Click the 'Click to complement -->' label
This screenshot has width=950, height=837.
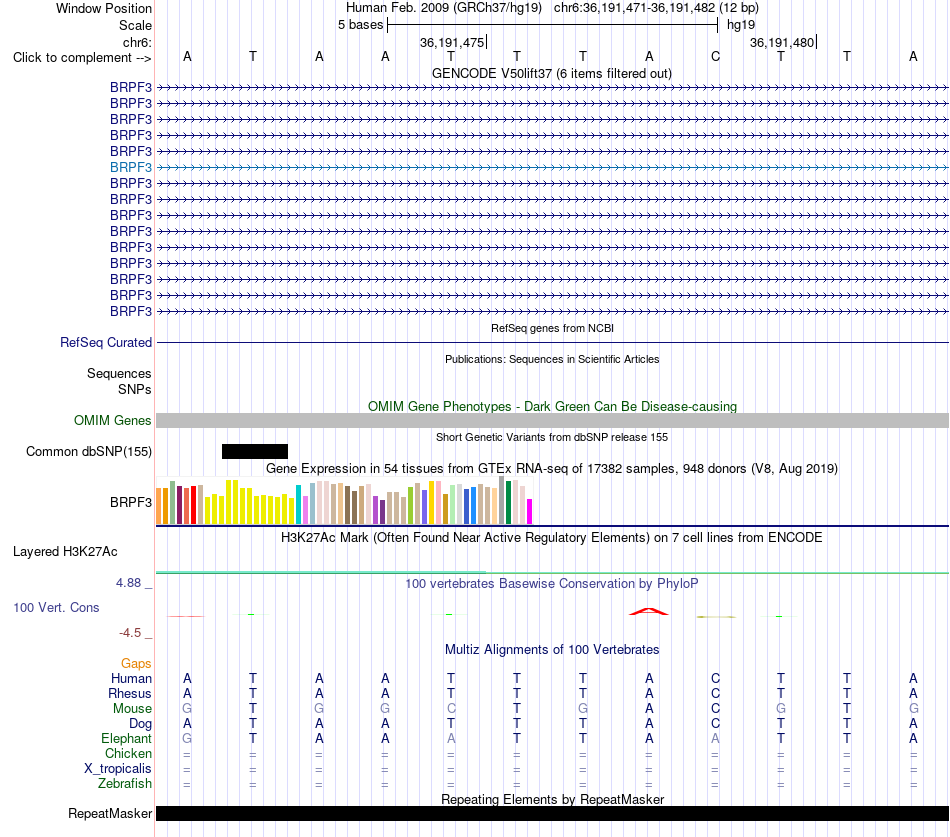[x=82, y=58]
